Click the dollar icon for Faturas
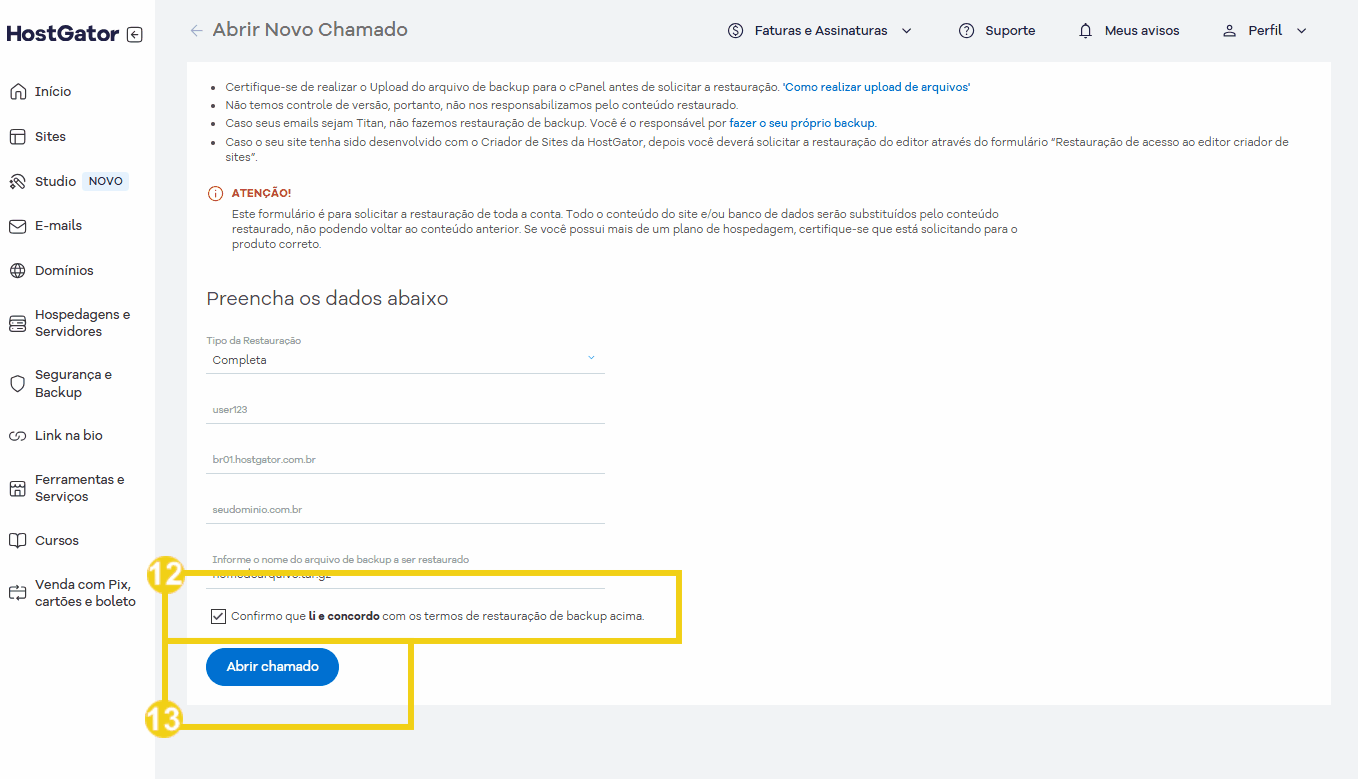Screen dimensions: 1358x779 pyautogui.click(x=736, y=31)
